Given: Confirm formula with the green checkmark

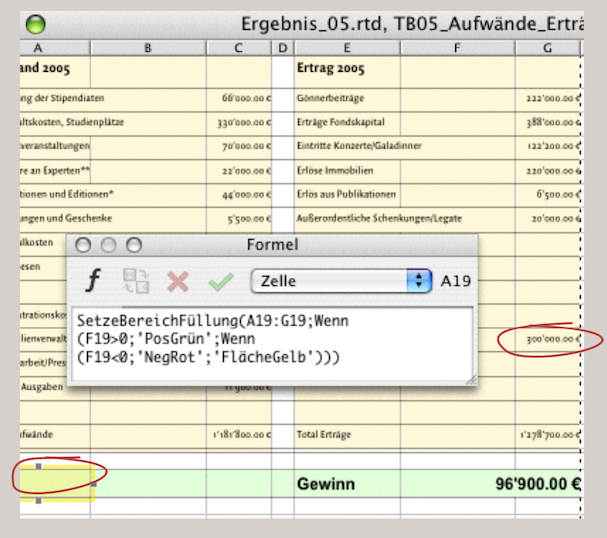Looking at the screenshot, I should [220, 281].
